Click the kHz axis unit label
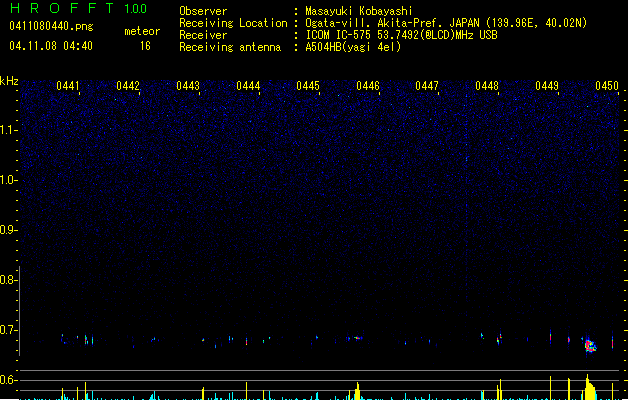Viewport: 629px width, 400px height. click(x=9, y=81)
